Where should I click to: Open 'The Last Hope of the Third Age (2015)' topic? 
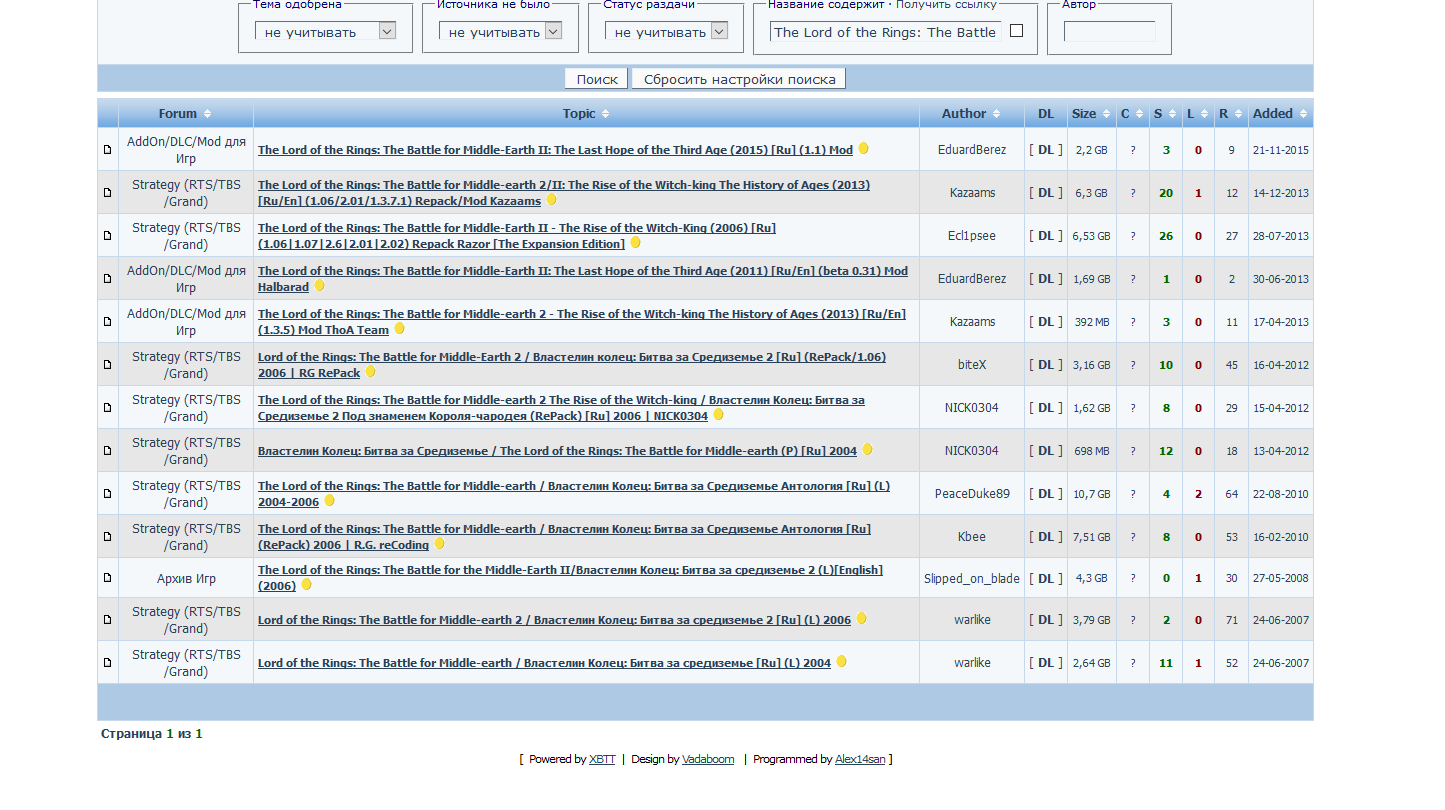tap(555, 150)
